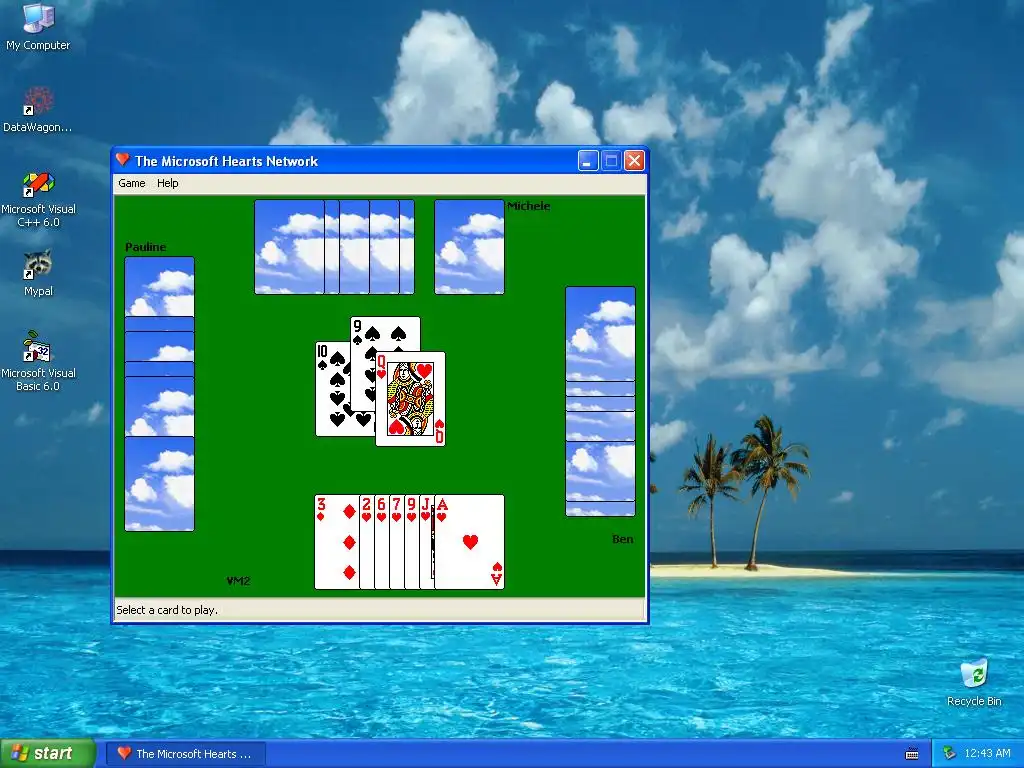
Task: Play the 9 of hearts
Action: point(411,542)
